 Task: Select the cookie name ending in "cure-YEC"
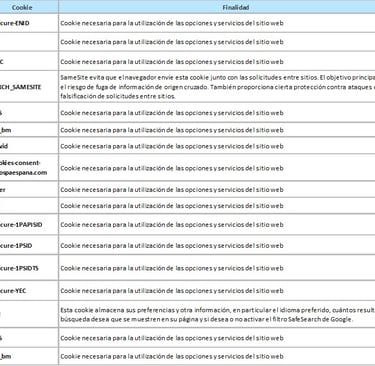pos(13,291)
